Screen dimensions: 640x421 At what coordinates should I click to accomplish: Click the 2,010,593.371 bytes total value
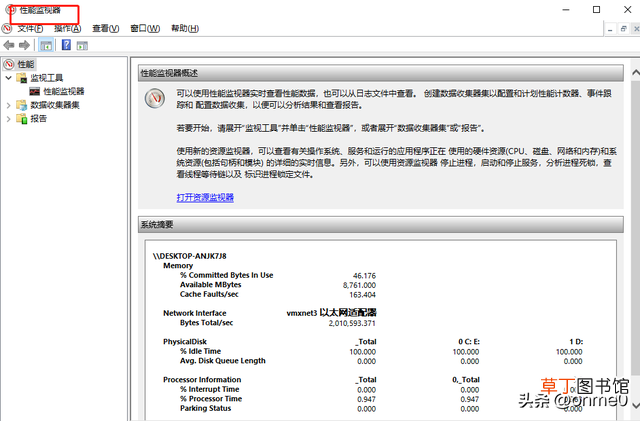coord(352,323)
